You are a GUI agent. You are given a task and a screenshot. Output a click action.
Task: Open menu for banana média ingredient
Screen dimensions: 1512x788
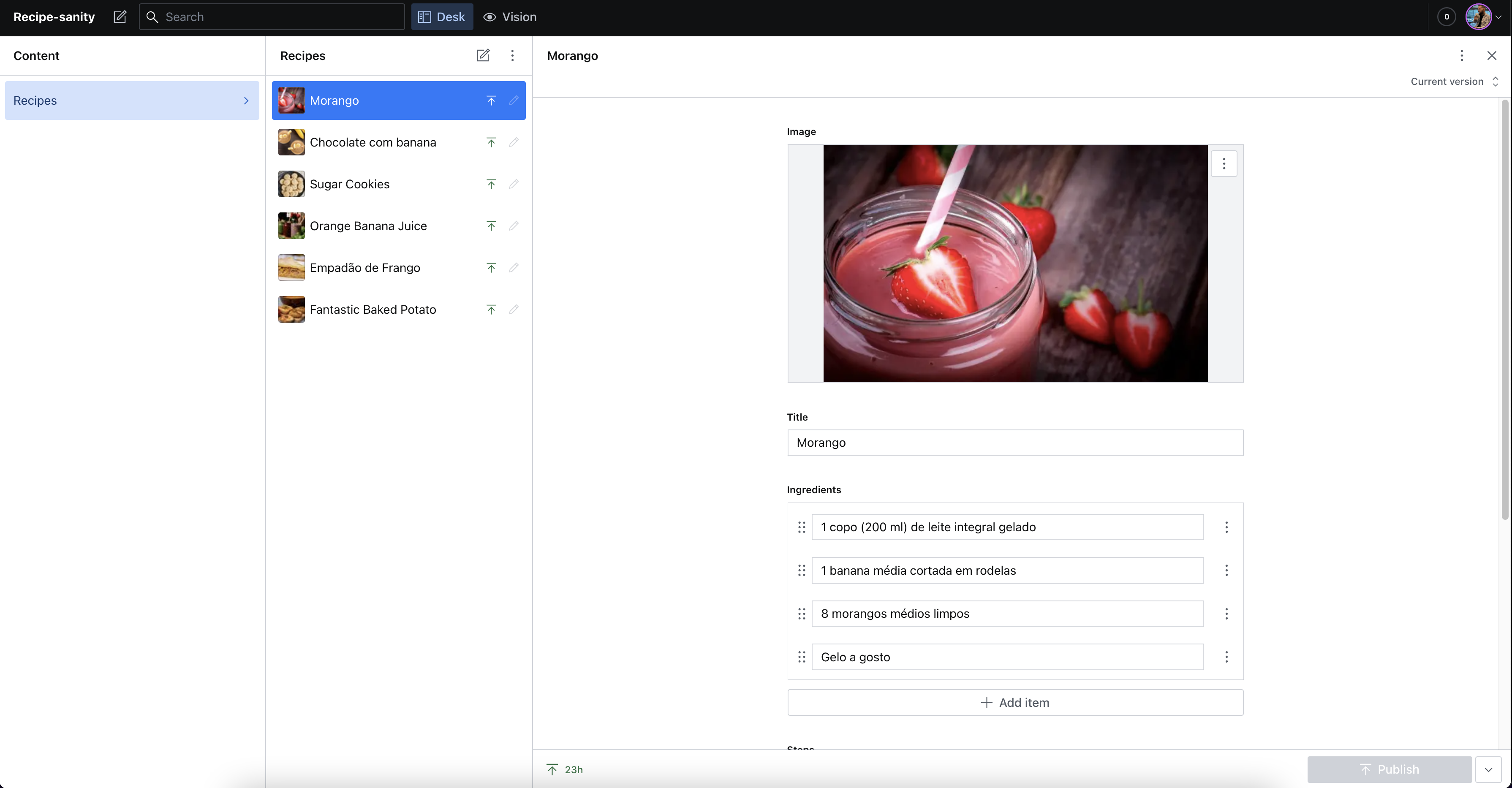1226,571
